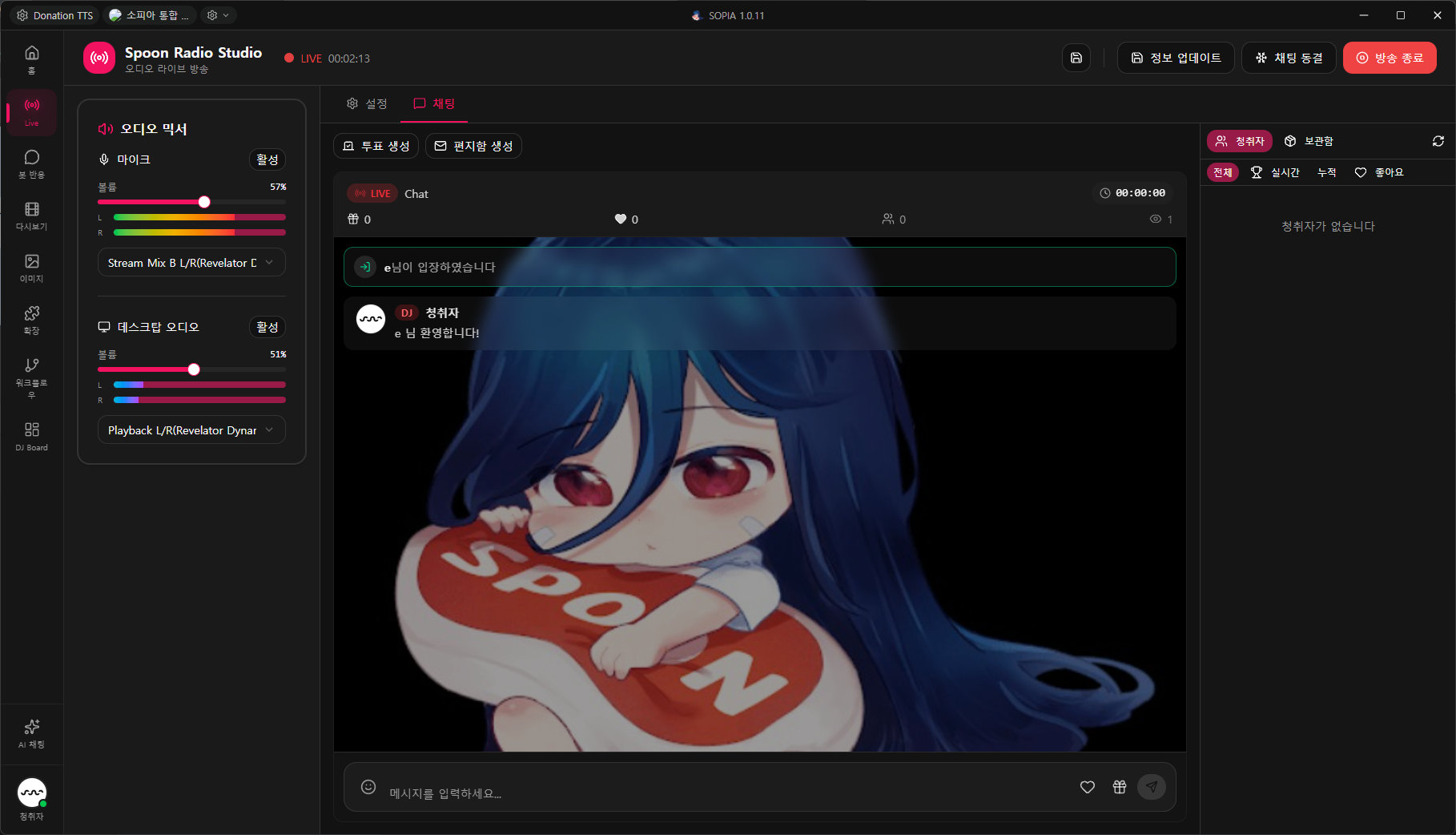Click the emoji icon in message box
Screen dimensions: 1456x835
pyautogui.click(x=368, y=787)
